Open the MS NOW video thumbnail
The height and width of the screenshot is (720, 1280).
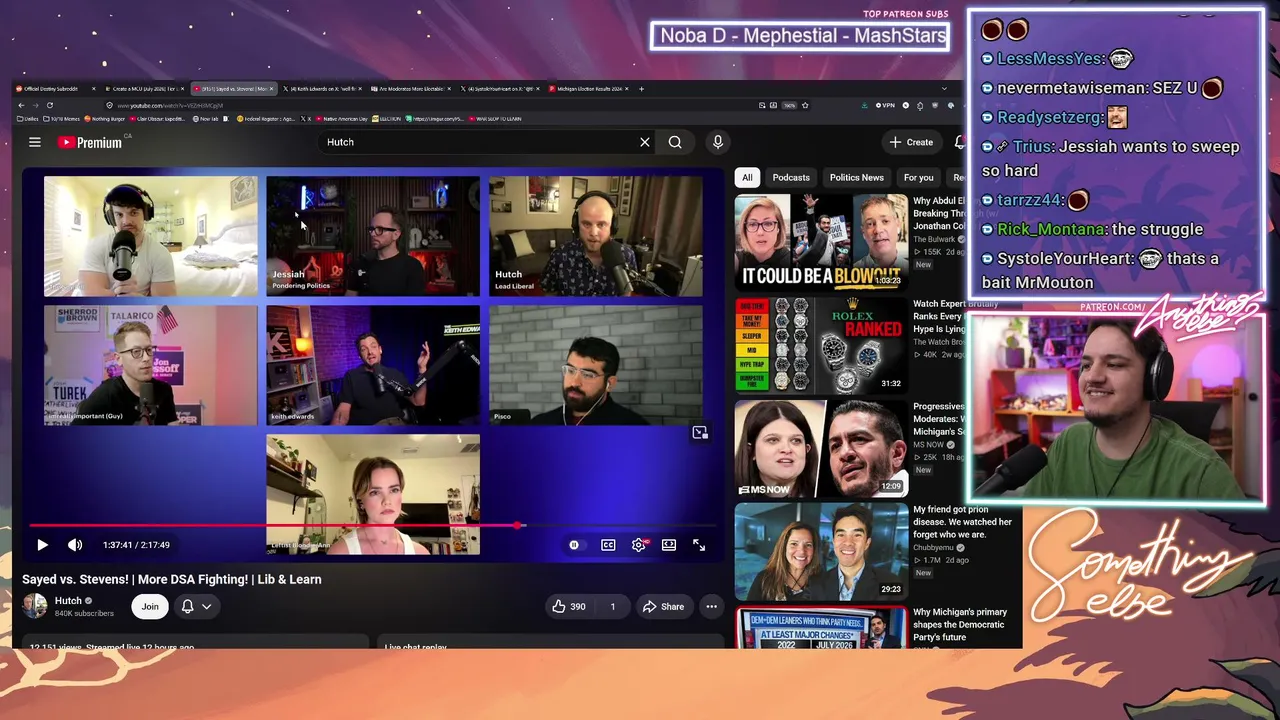[x=821, y=448]
